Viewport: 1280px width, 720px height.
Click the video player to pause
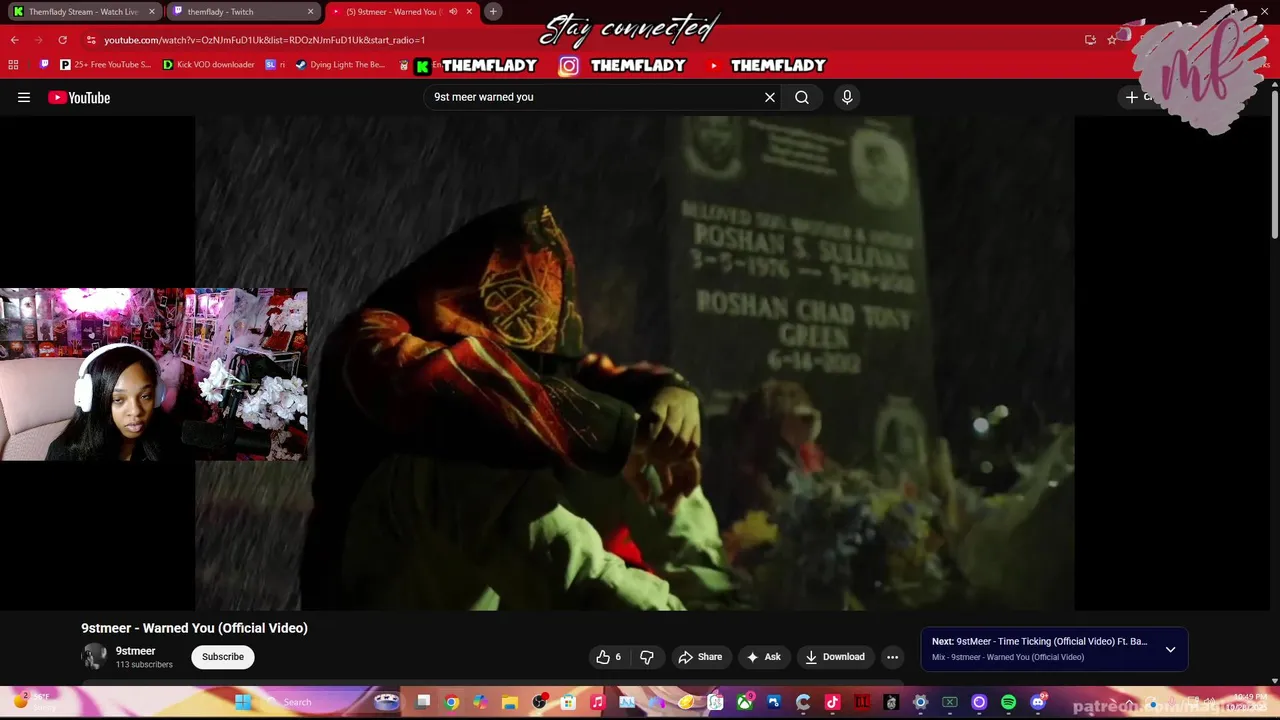[635, 363]
